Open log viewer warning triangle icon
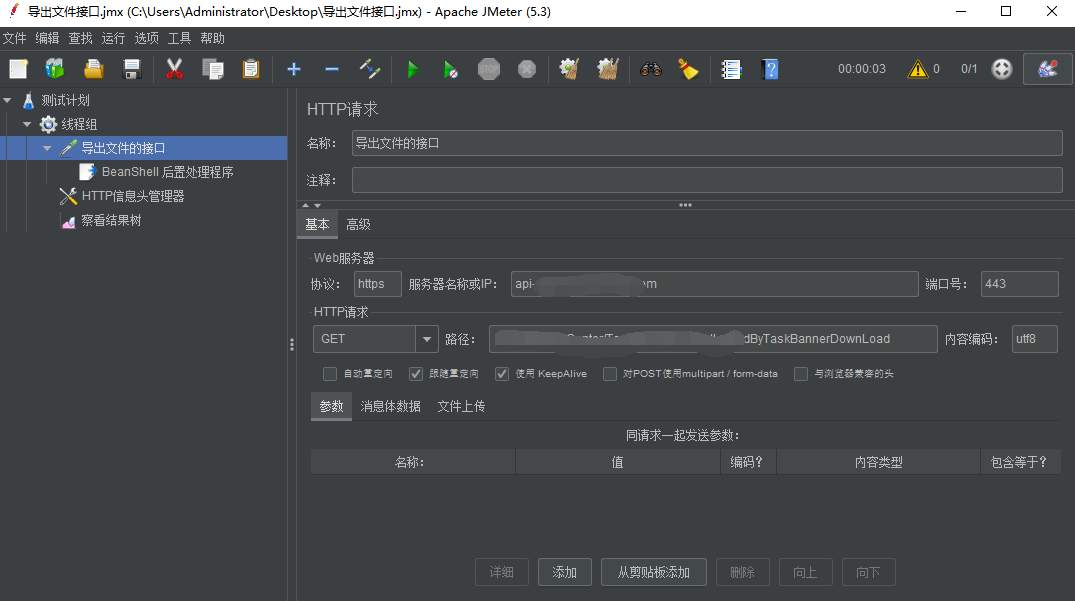Viewport: 1075px width, 601px height. tap(917, 69)
